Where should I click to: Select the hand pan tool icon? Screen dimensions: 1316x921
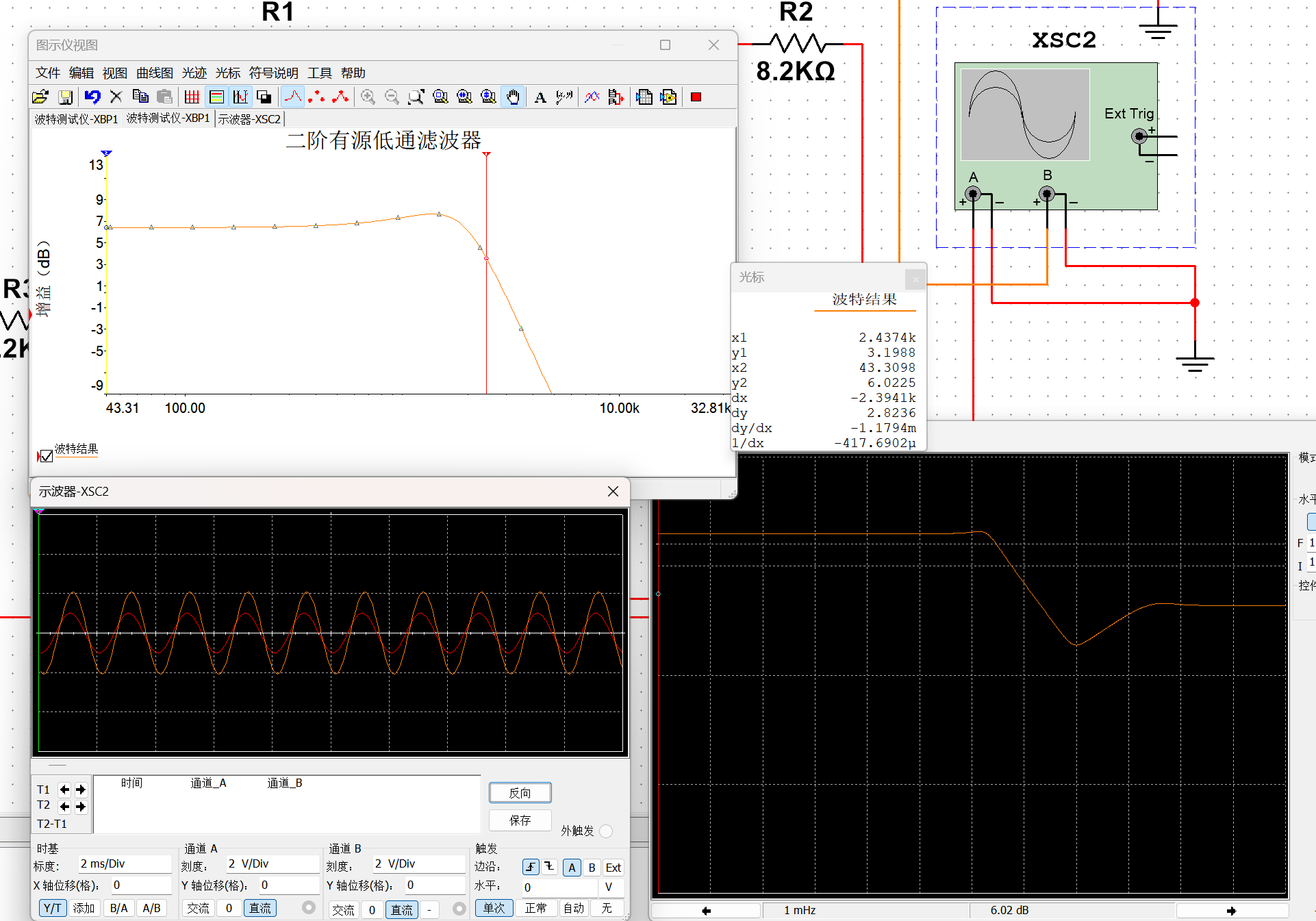[513, 97]
